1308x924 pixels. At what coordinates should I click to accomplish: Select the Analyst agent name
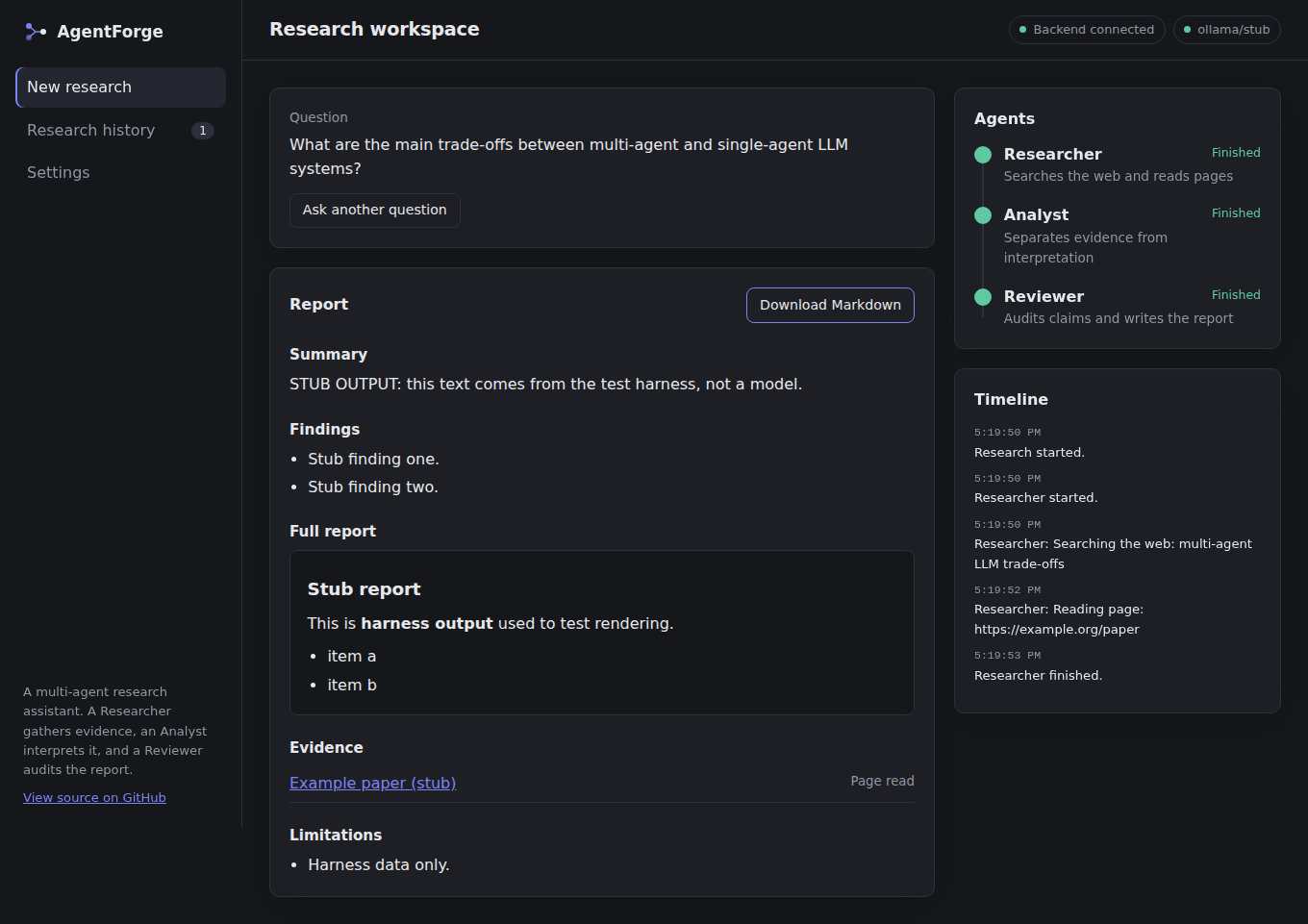1036,214
